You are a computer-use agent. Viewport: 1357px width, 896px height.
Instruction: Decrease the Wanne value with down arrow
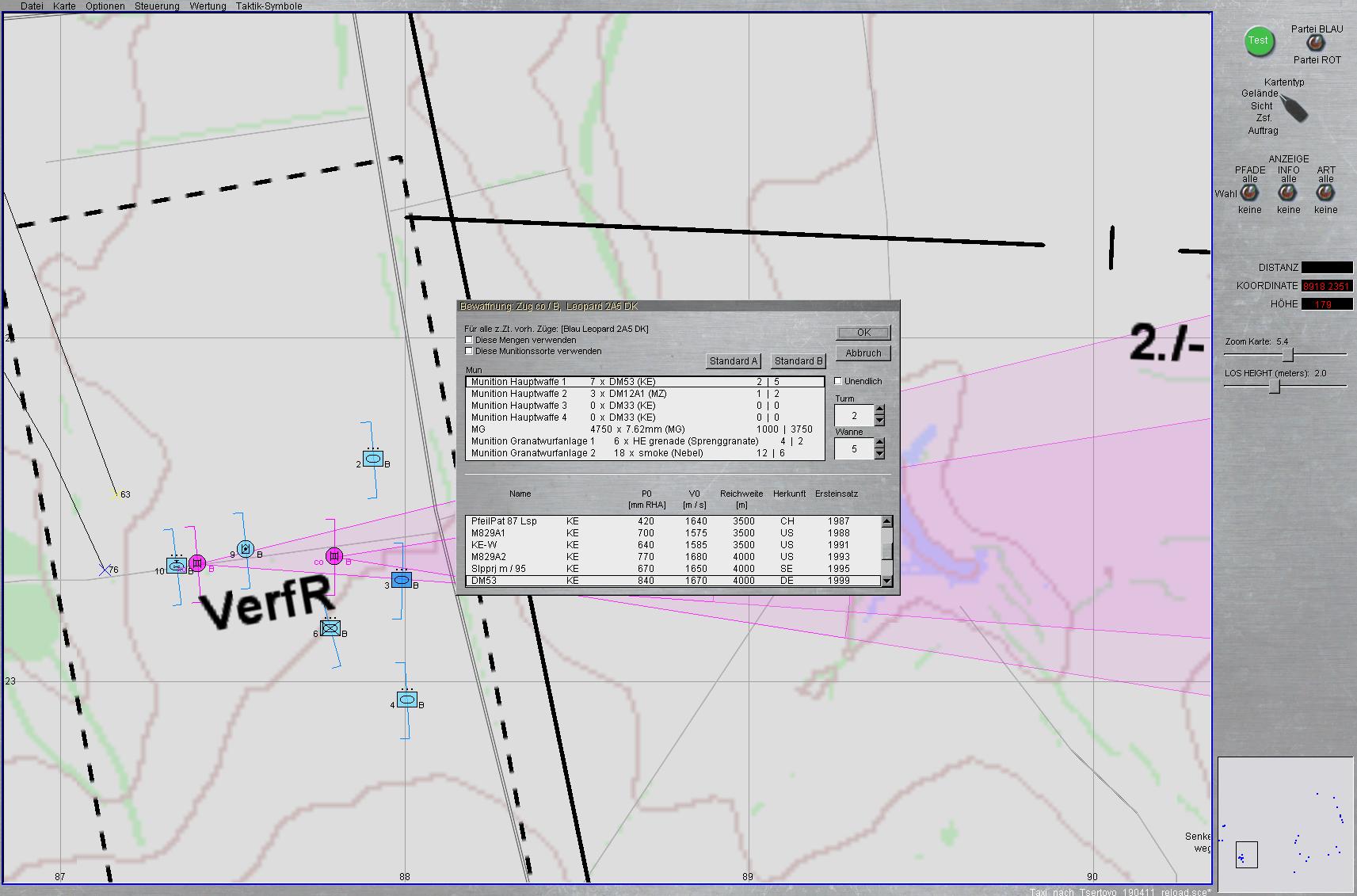point(879,454)
